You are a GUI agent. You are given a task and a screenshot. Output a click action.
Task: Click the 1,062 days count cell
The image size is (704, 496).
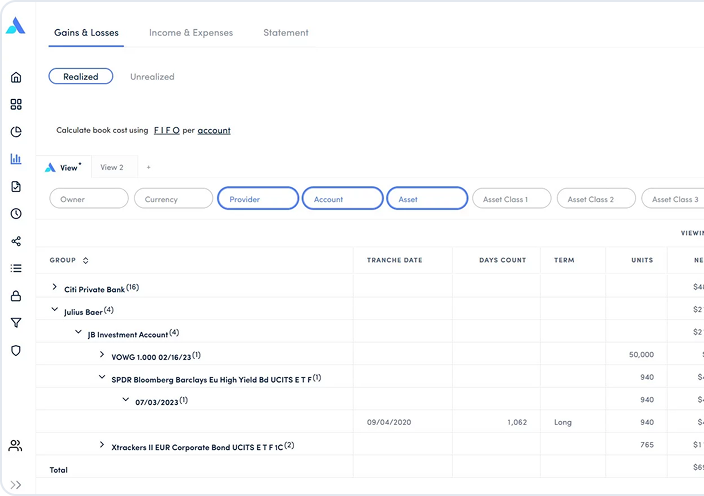click(517, 422)
